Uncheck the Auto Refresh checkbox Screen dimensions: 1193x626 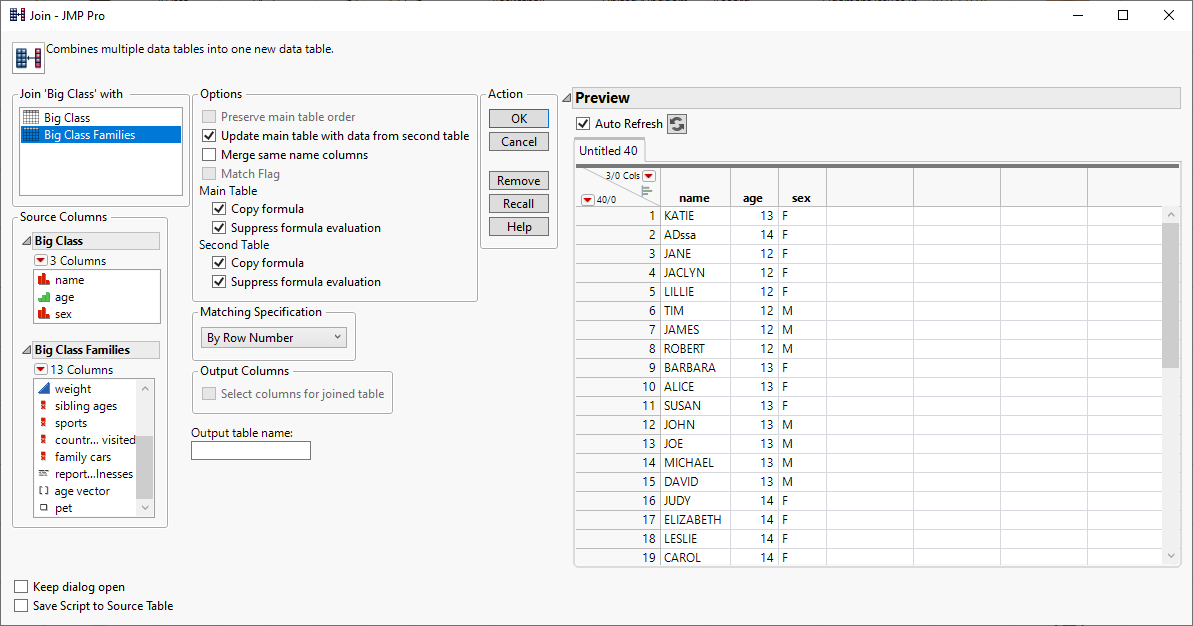(x=584, y=124)
